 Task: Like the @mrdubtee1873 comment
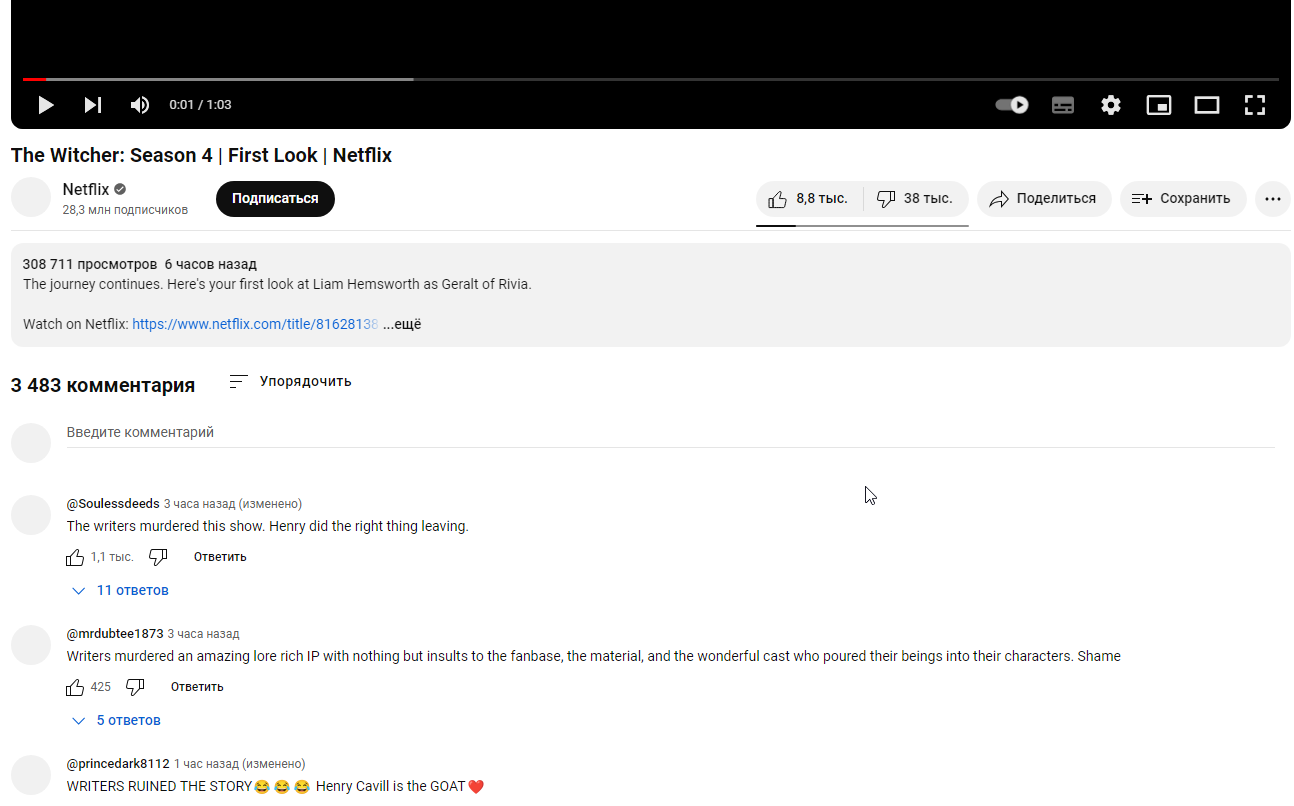click(x=75, y=687)
